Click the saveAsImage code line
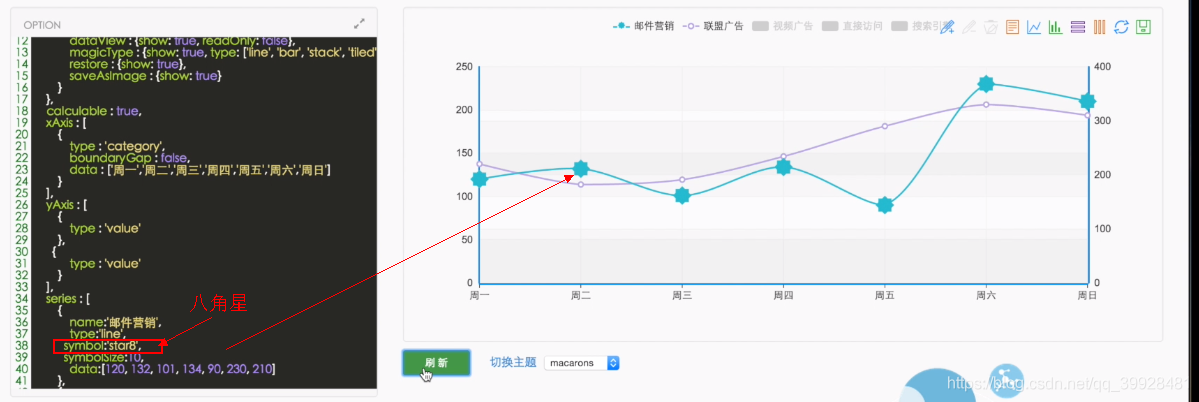 (x=145, y=76)
